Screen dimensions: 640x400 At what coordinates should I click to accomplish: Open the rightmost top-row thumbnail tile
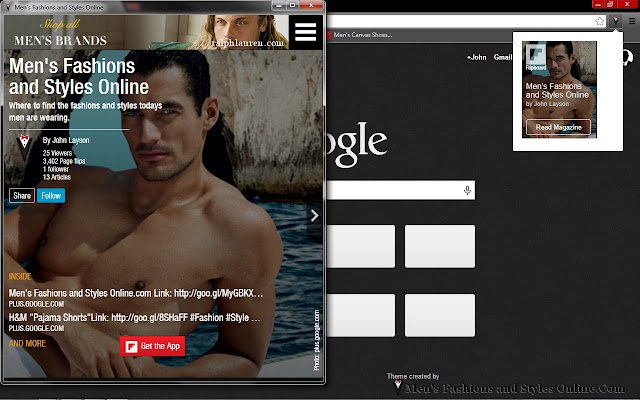(440, 247)
